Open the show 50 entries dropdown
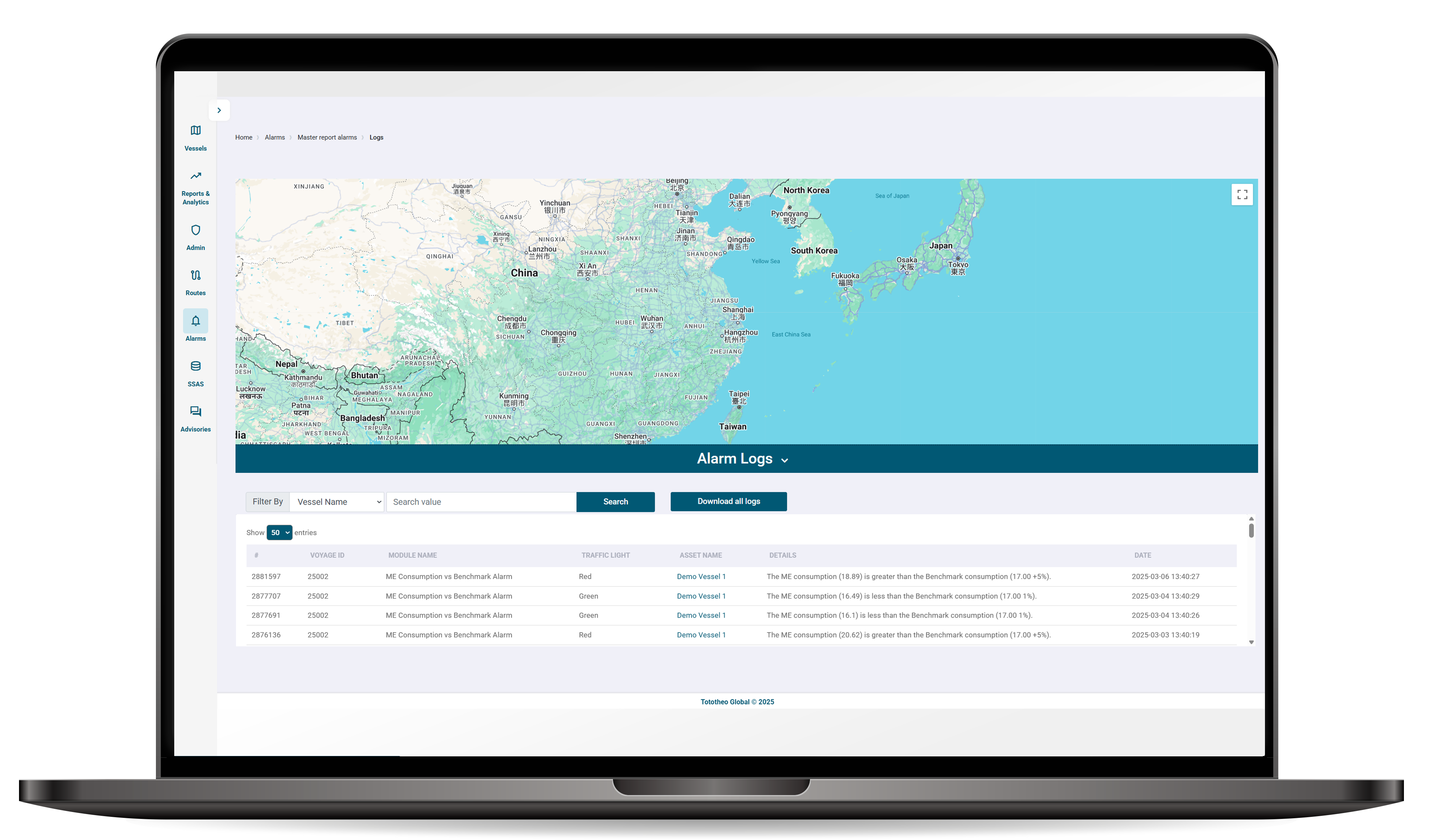The image size is (1434, 840). tap(279, 533)
